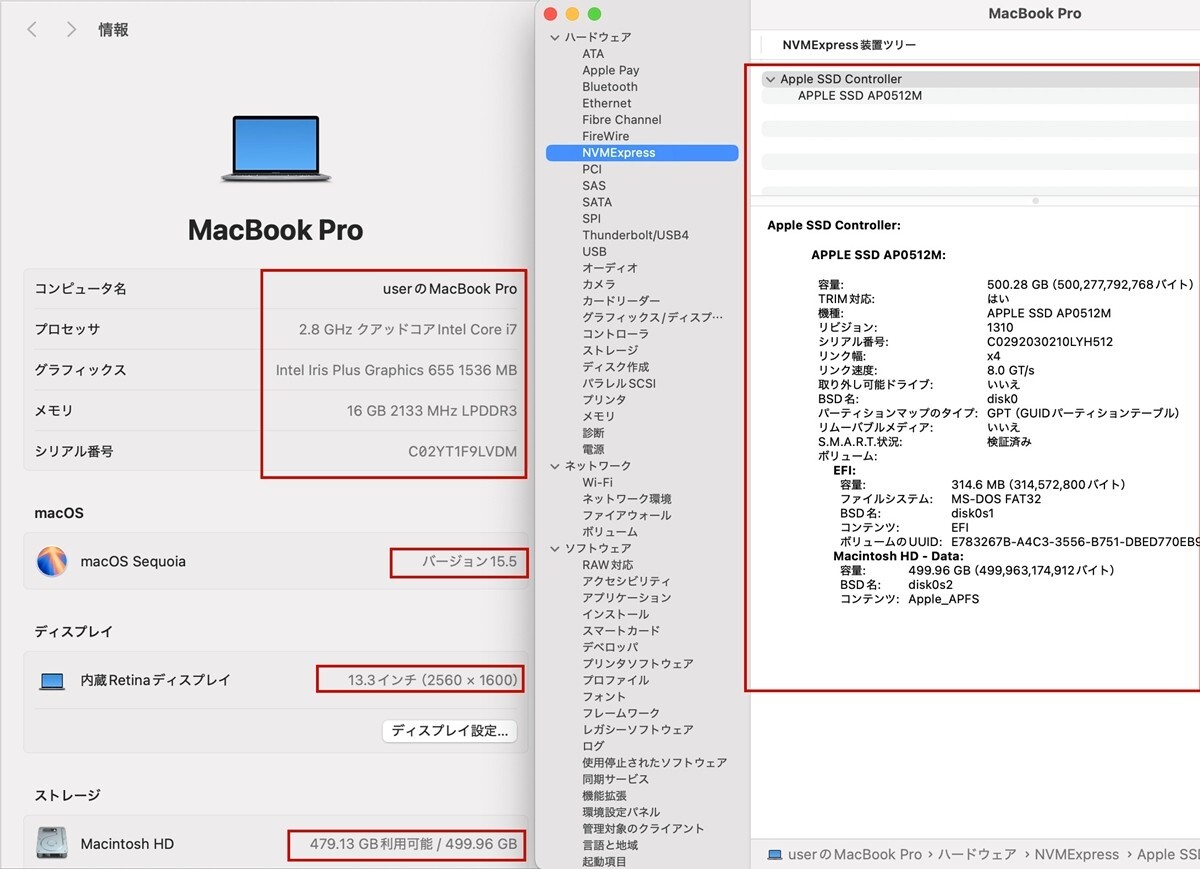Select ログ in sidebar
This screenshot has width=1200, height=869.
click(593, 746)
